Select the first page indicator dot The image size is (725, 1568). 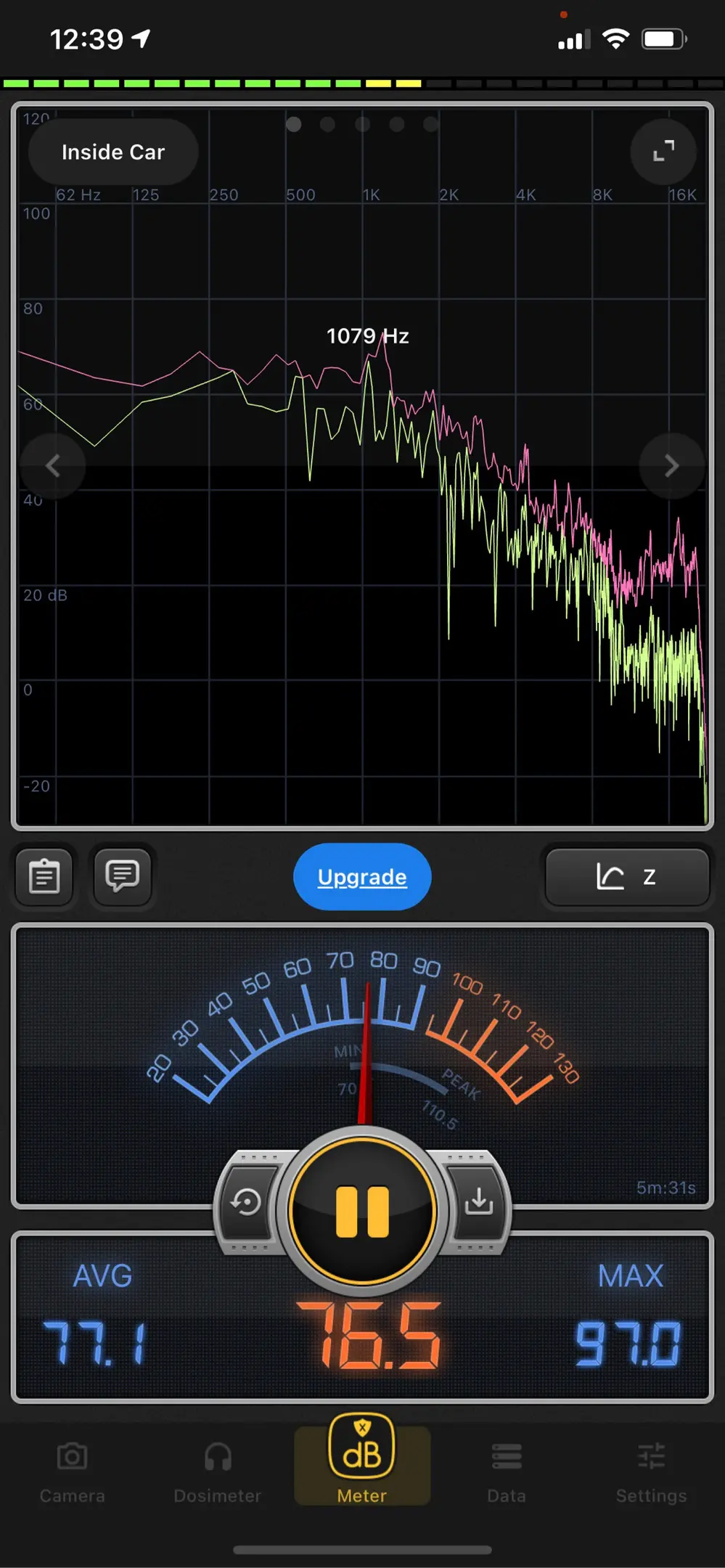point(294,124)
